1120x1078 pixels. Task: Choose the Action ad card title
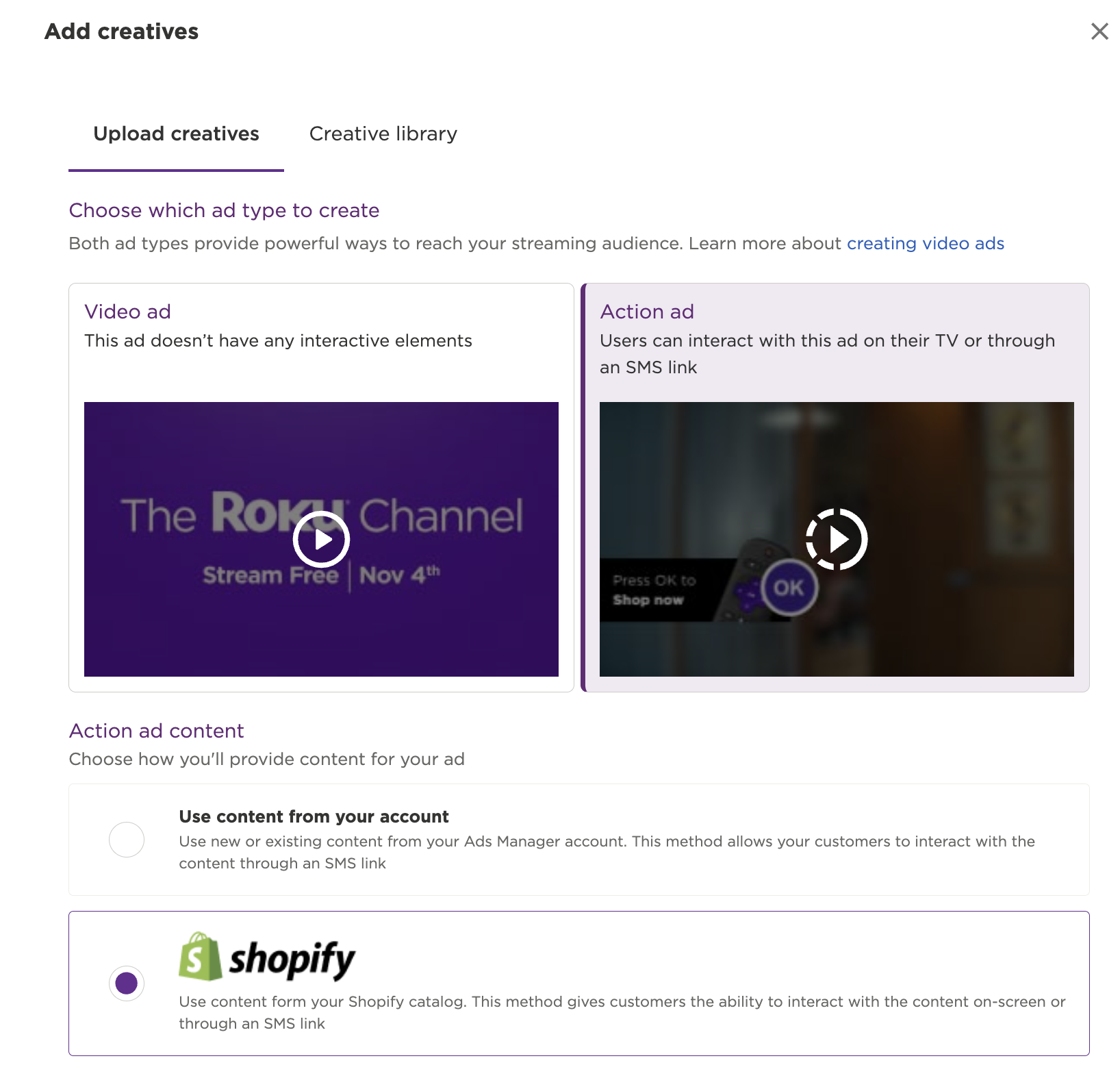pos(647,312)
